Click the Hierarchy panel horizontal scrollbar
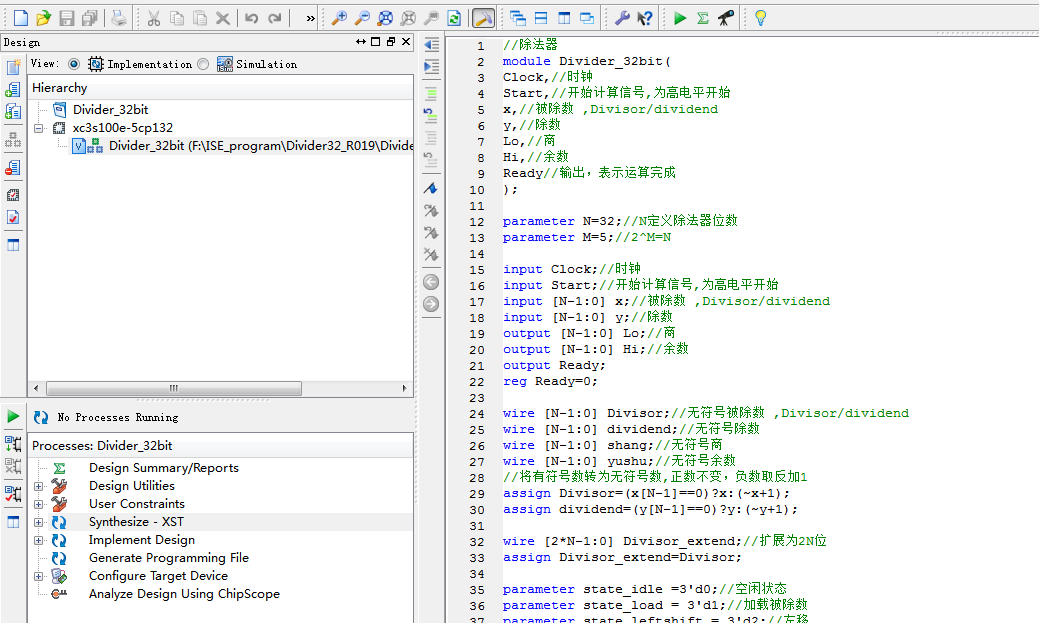The image size is (1039, 623). point(173,389)
